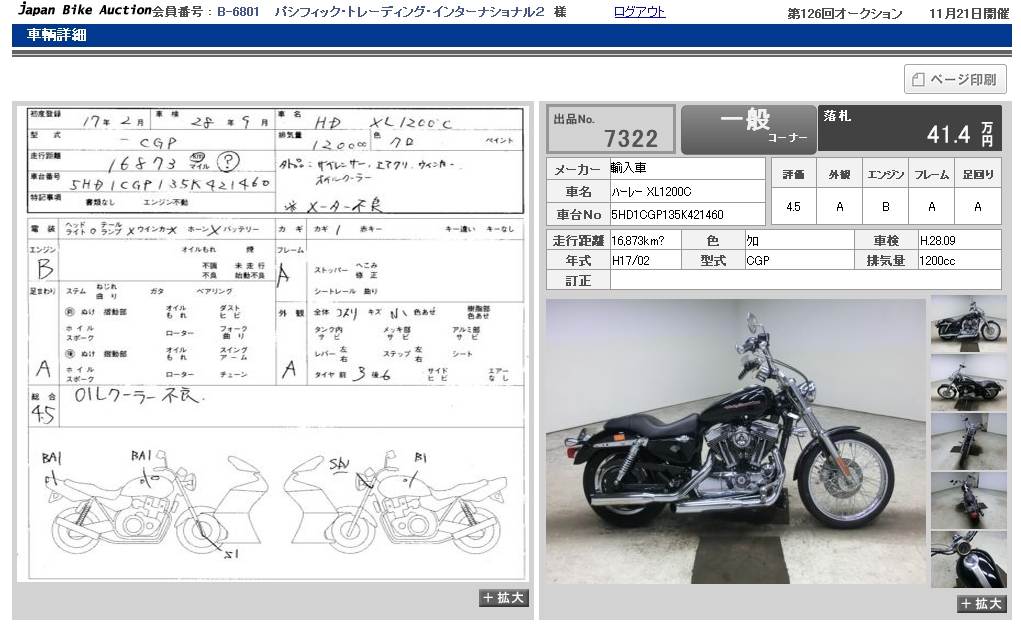Click the 一般コーナー category badge

coord(747,129)
